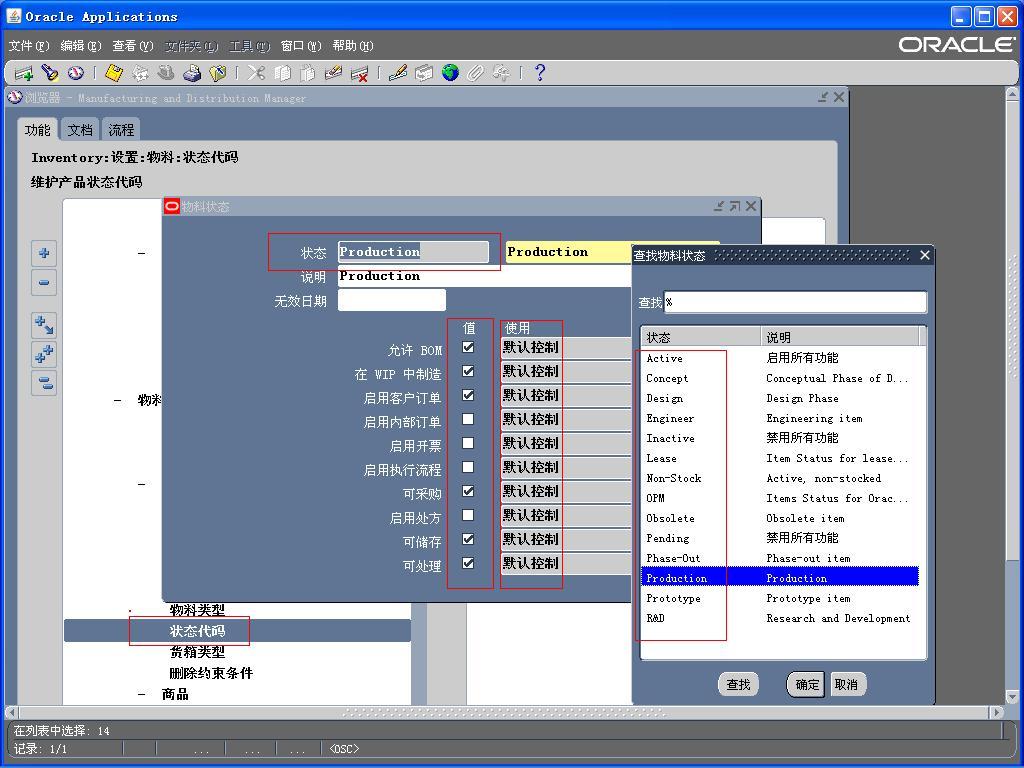Viewport: 1024px width, 768px height.
Task: Click the Cut scissors icon
Action: (x=256, y=73)
